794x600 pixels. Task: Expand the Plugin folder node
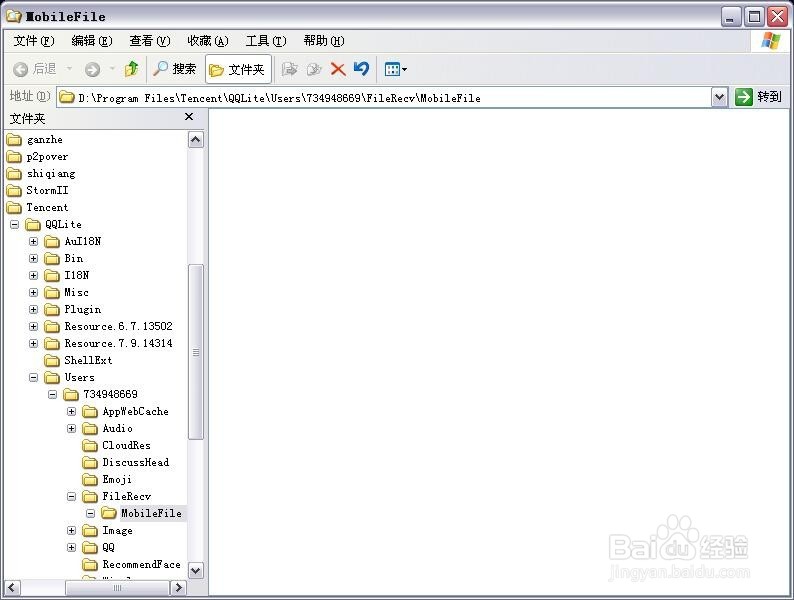[x=33, y=309]
